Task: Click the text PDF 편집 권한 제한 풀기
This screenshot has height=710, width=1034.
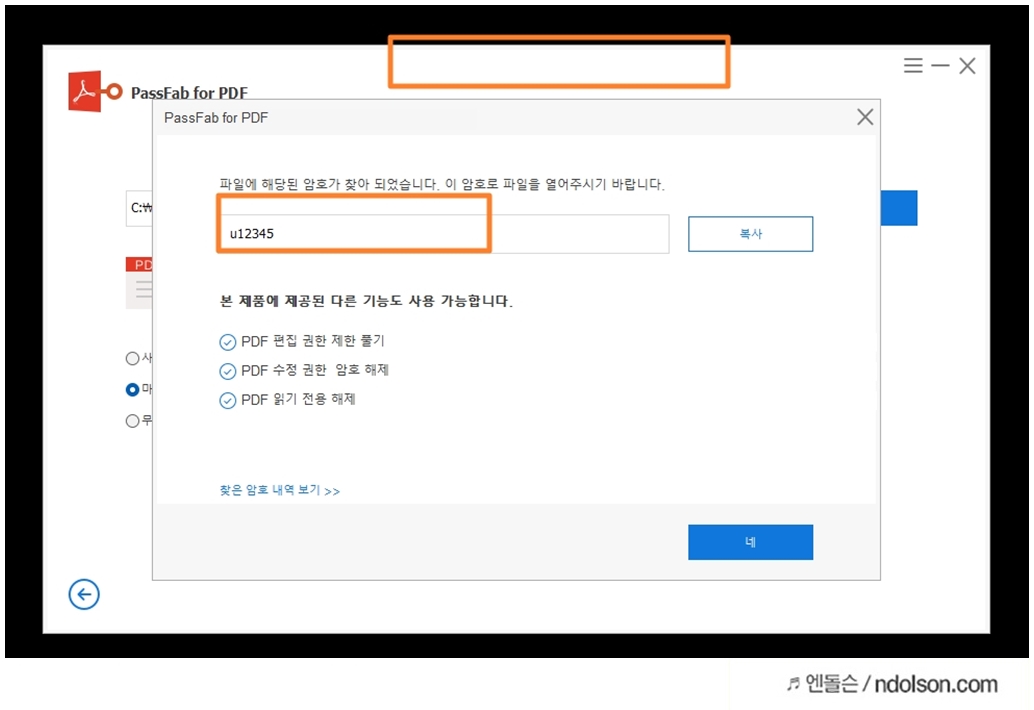Action: (313, 341)
